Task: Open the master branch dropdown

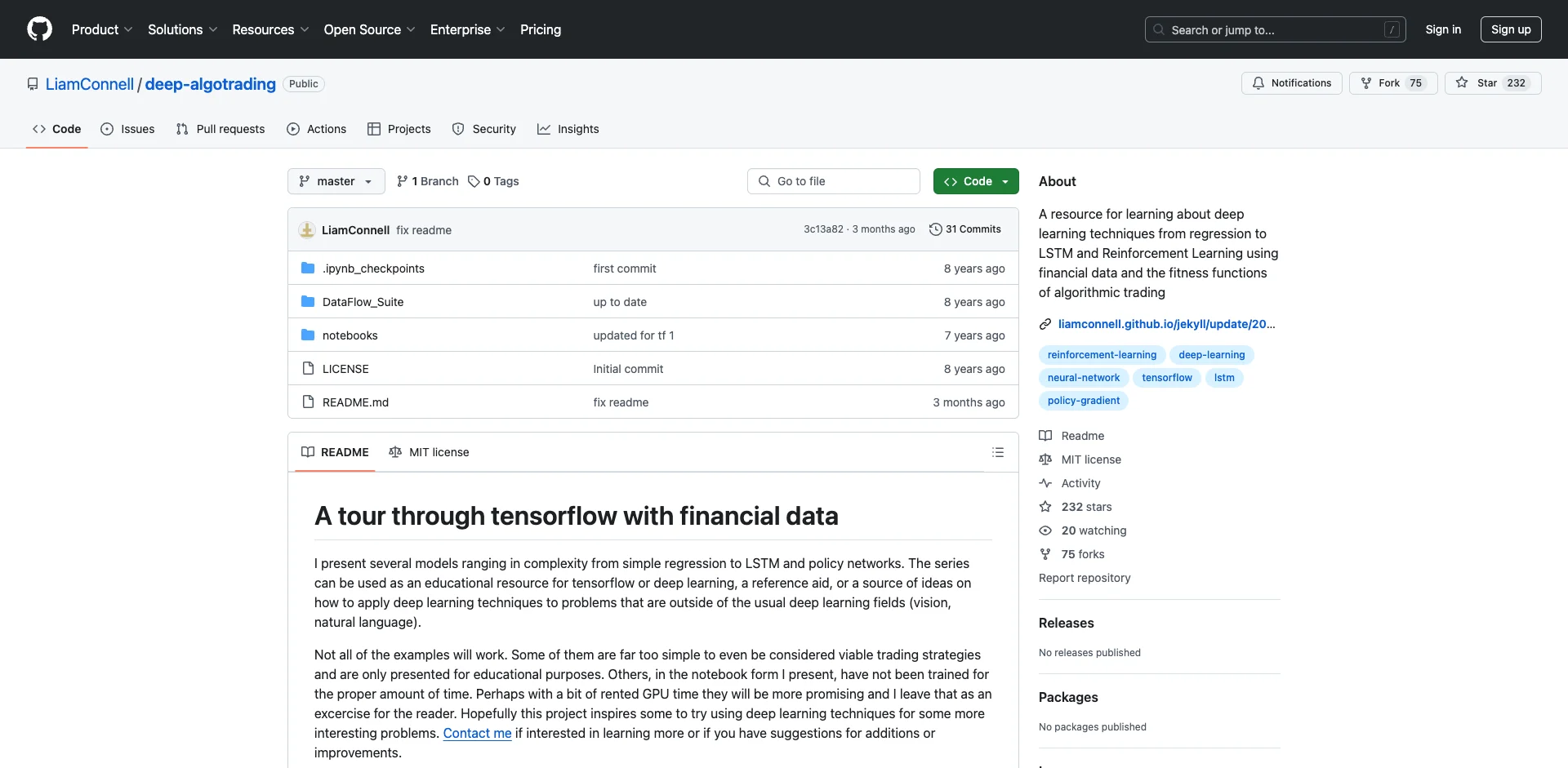Action: coord(336,181)
